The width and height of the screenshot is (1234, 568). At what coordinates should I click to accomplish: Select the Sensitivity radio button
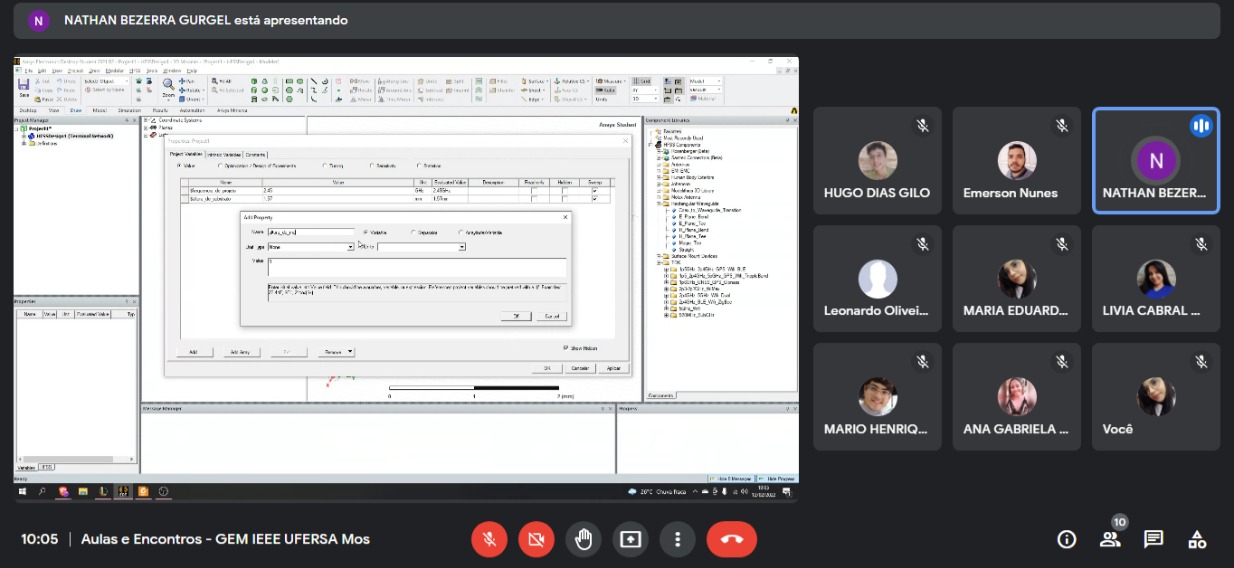(372, 165)
